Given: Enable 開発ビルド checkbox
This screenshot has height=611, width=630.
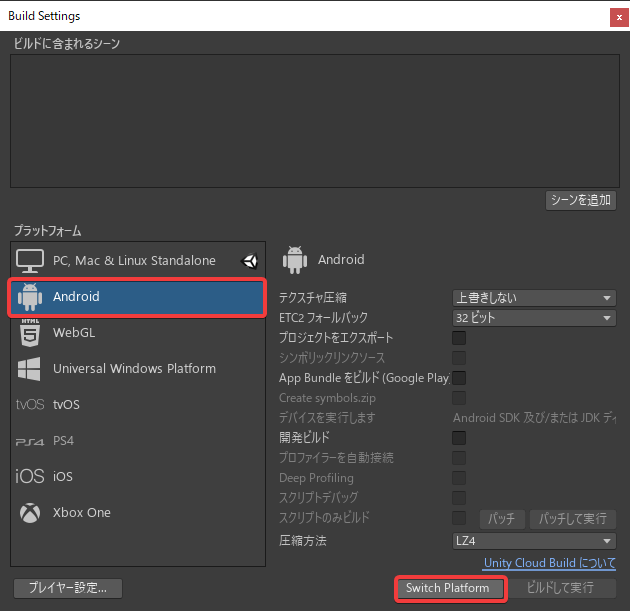Looking at the screenshot, I should tap(459, 438).
